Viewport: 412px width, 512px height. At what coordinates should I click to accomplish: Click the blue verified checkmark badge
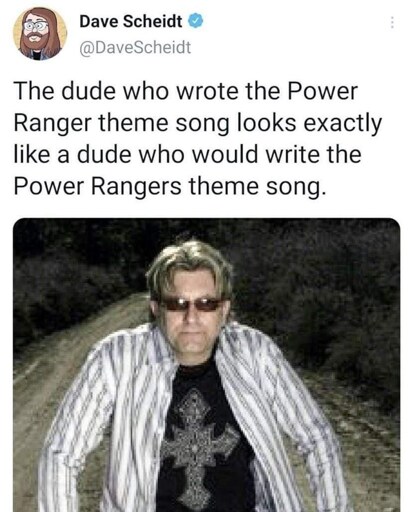196,21
